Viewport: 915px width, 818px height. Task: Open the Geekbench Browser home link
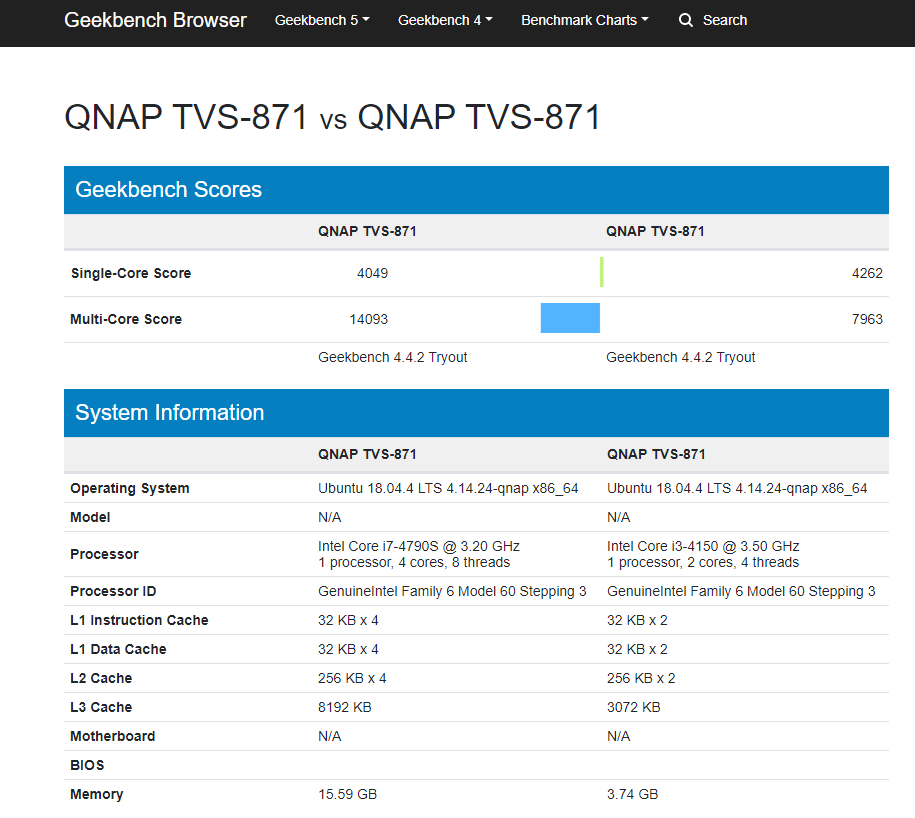pyautogui.click(x=155, y=20)
